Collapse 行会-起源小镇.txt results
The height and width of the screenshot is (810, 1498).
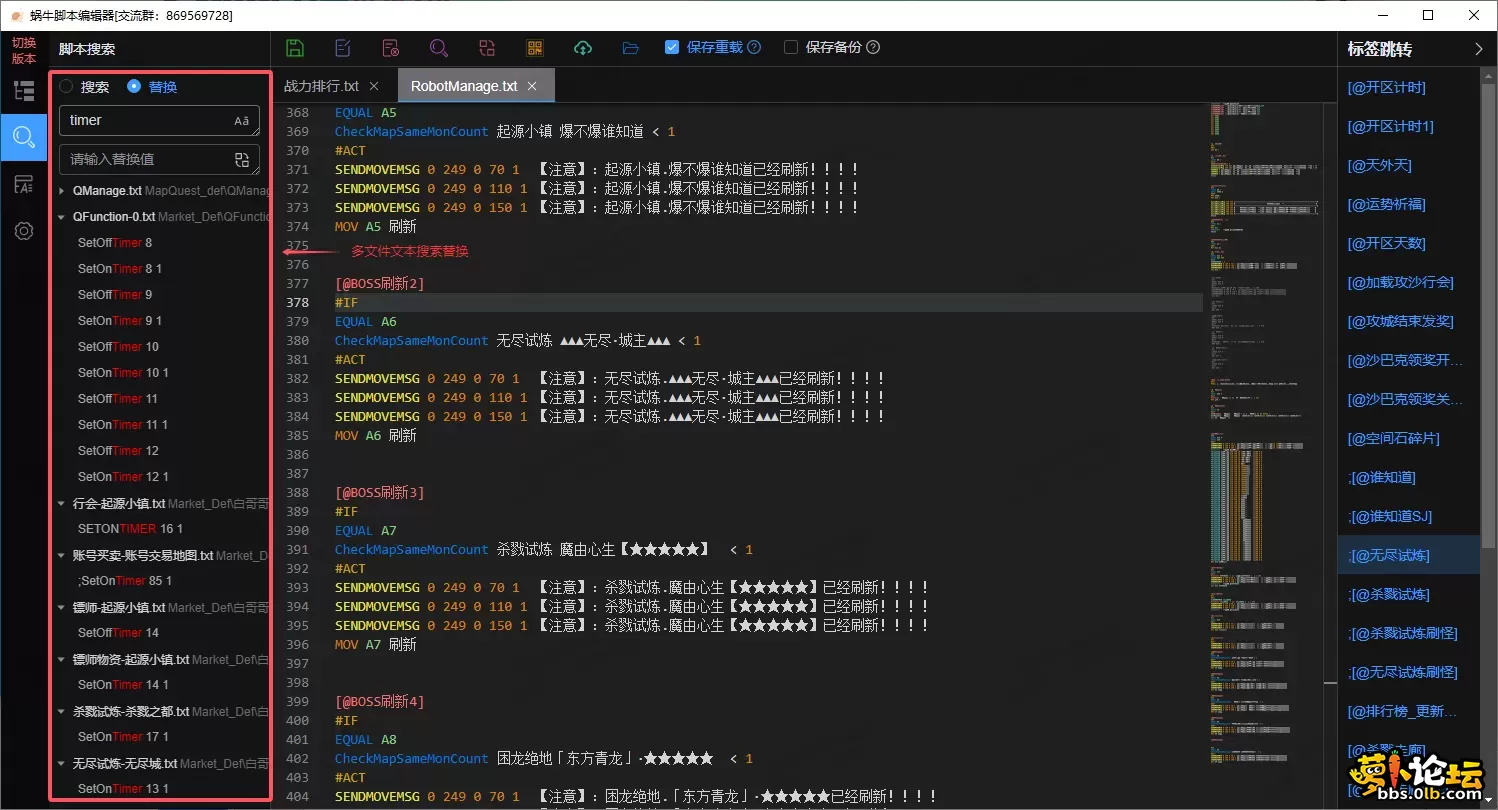(x=62, y=504)
